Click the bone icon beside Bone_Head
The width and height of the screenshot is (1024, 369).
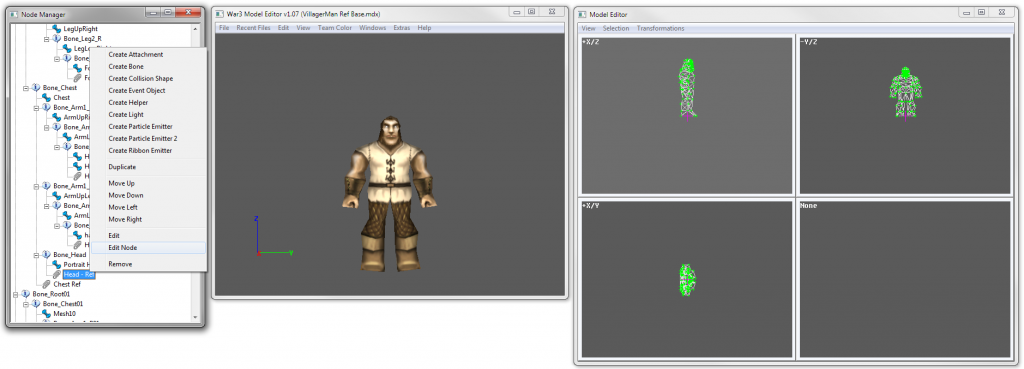point(46,254)
